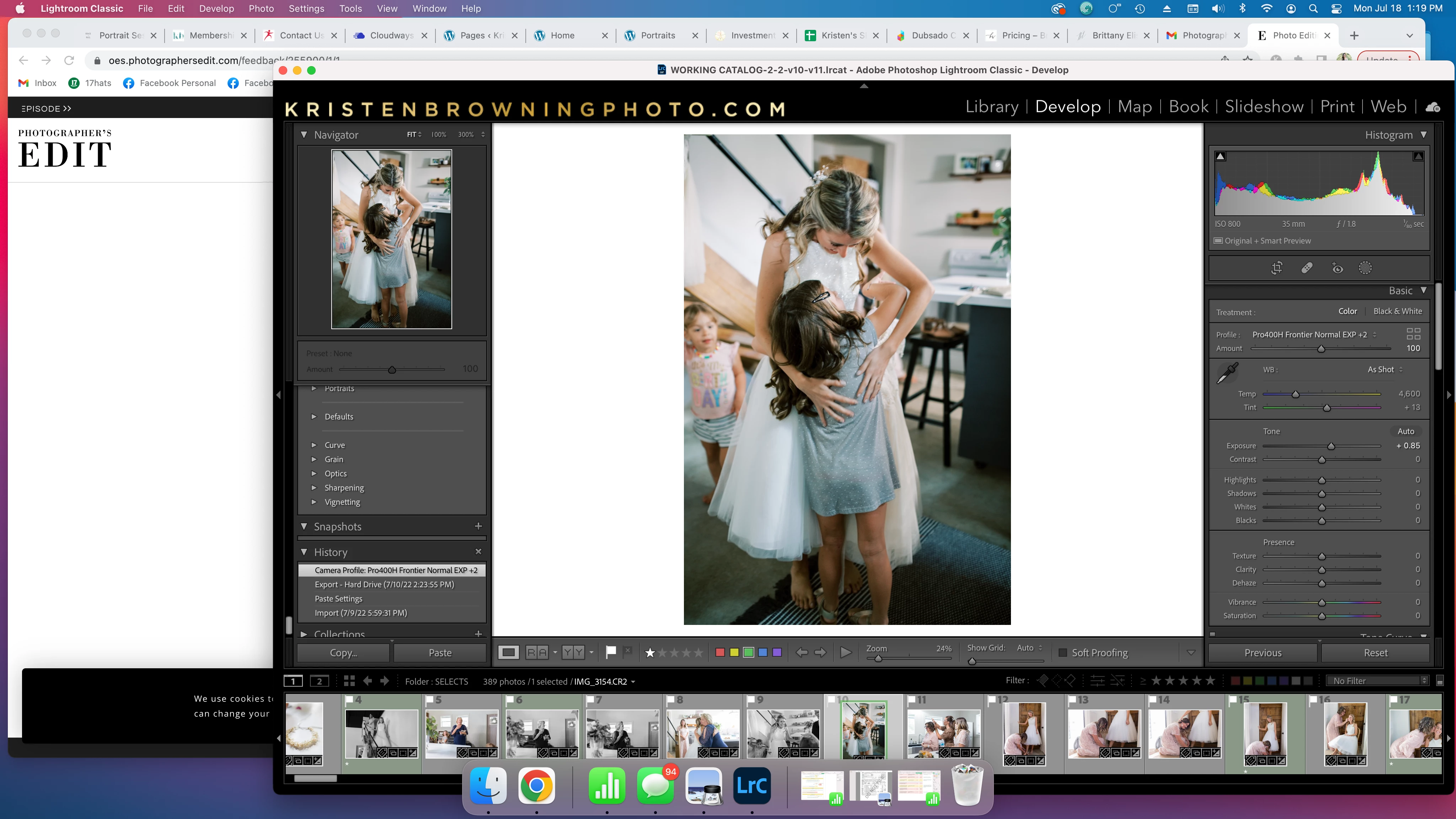
Task: Open the profile browser grid icon
Action: point(1413,334)
